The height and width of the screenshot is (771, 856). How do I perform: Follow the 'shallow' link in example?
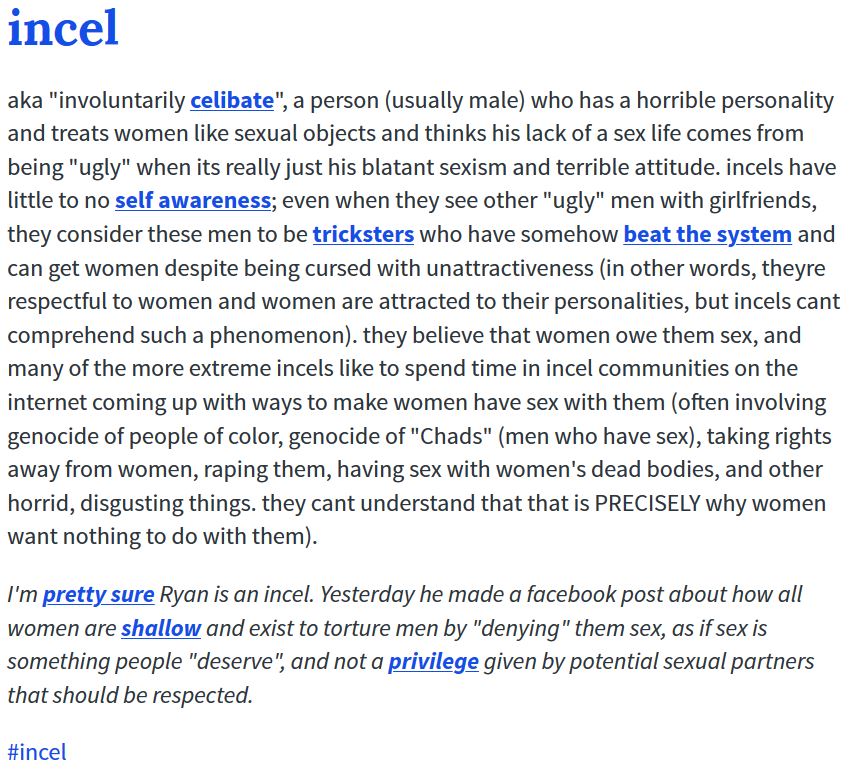click(161, 628)
